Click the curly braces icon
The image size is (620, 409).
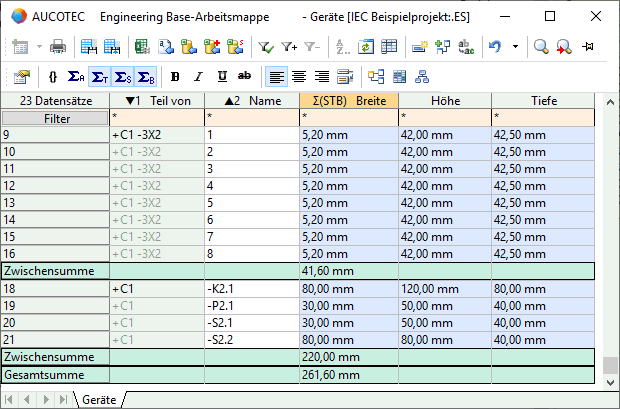click(x=52, y=76)
